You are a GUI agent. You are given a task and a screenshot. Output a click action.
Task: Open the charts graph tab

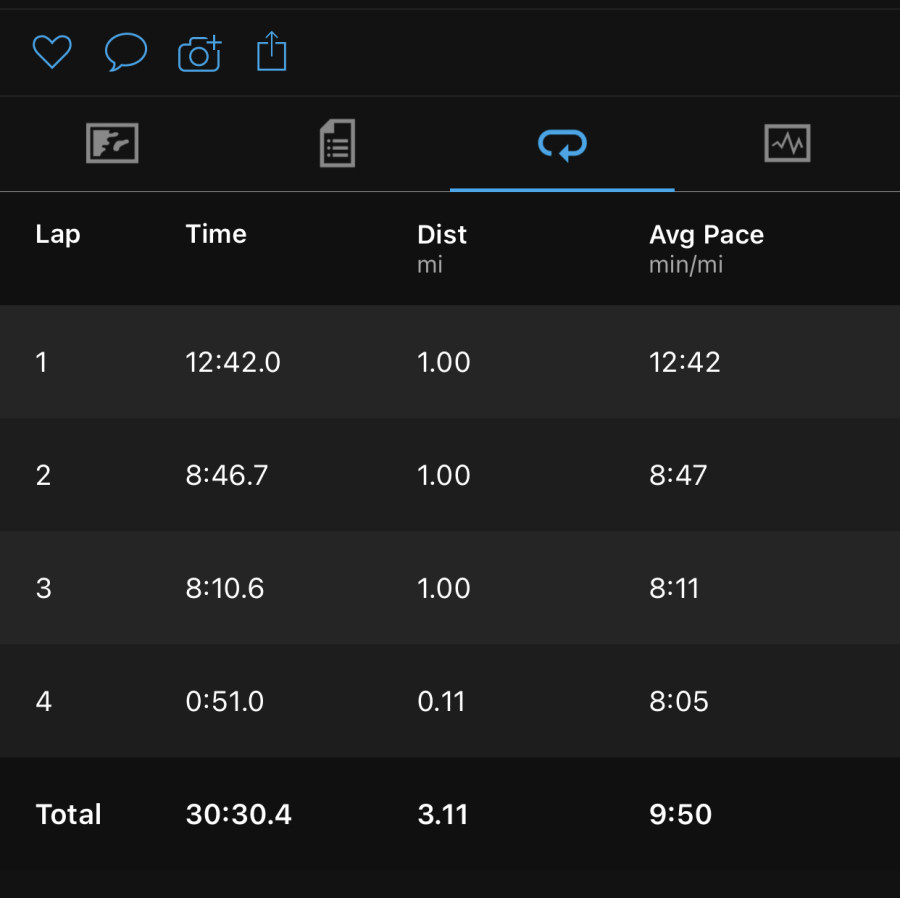click(788, 143)
